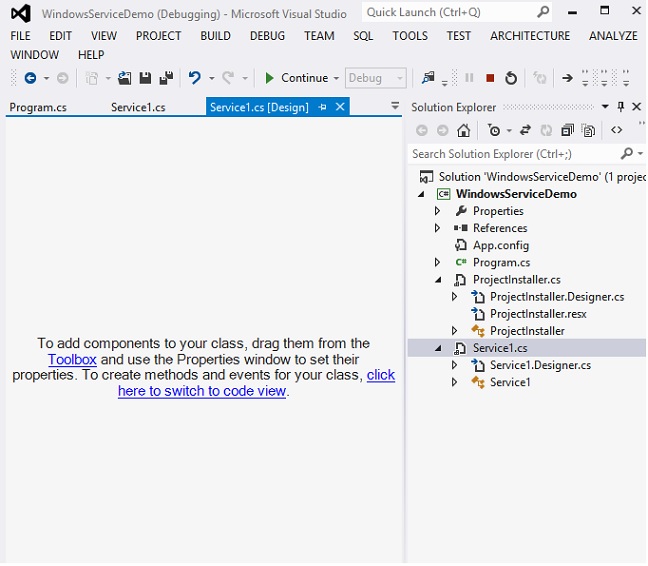This screenshot has width=648, height=566.
Task: Click Collapse All icon in Solution Explorer
Action: (568, 130)
